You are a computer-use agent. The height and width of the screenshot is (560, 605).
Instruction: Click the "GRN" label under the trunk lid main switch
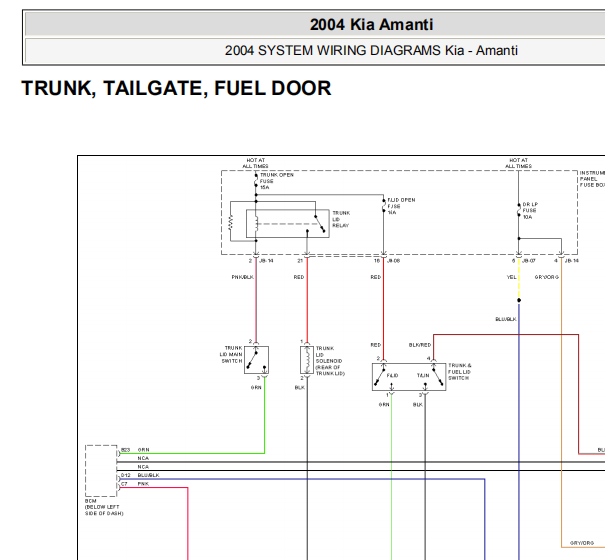[x=256, y=387]
